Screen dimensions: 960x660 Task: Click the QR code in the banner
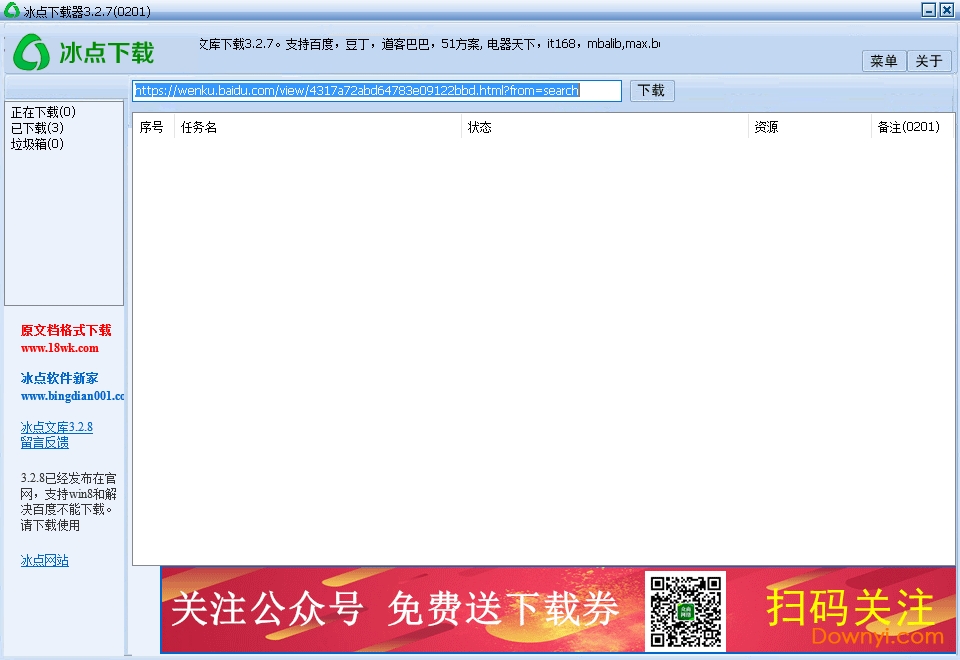click(685, 611)
